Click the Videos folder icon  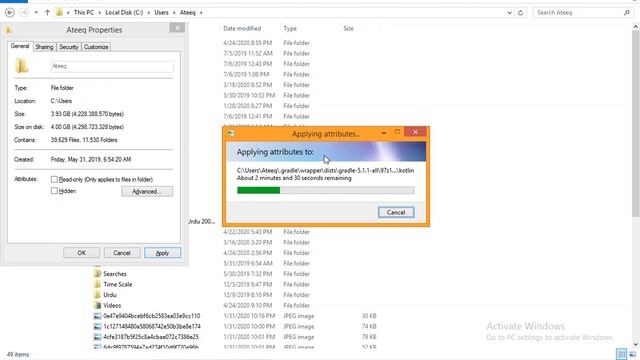97,306
